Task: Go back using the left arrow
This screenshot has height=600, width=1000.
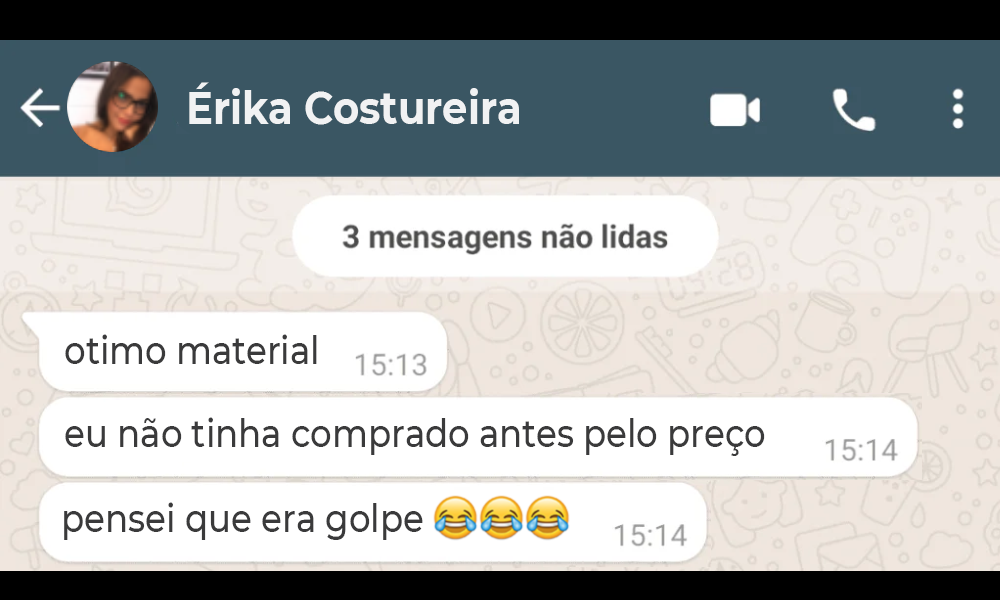Action: [40, 108]
